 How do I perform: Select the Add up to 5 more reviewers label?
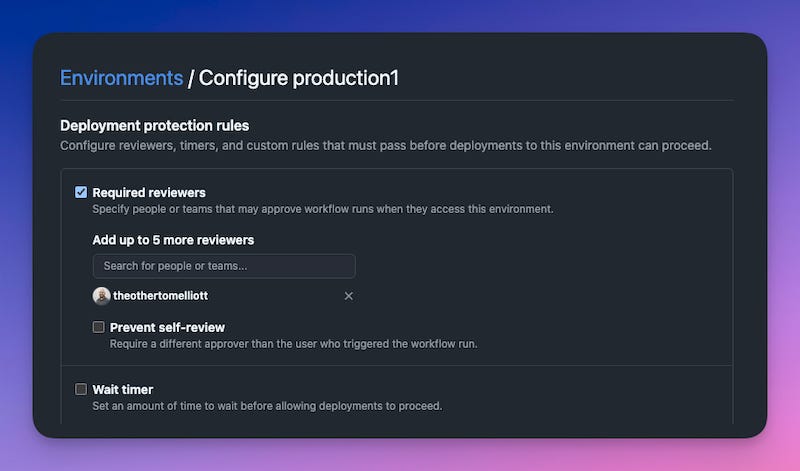tap(173, 240)
